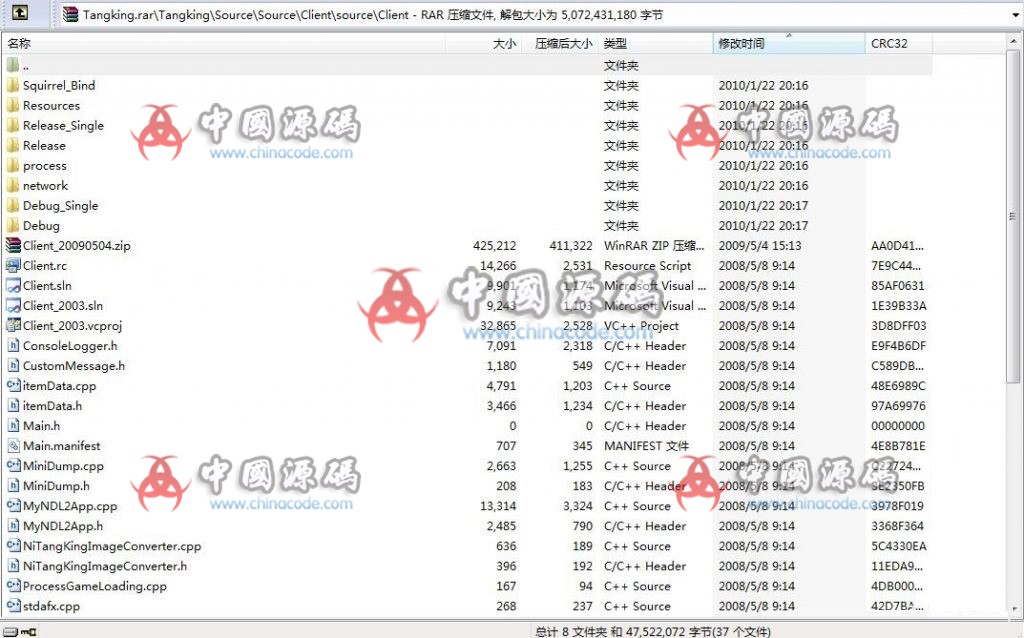Select the Release_Single folder icon

pos(12,125)
